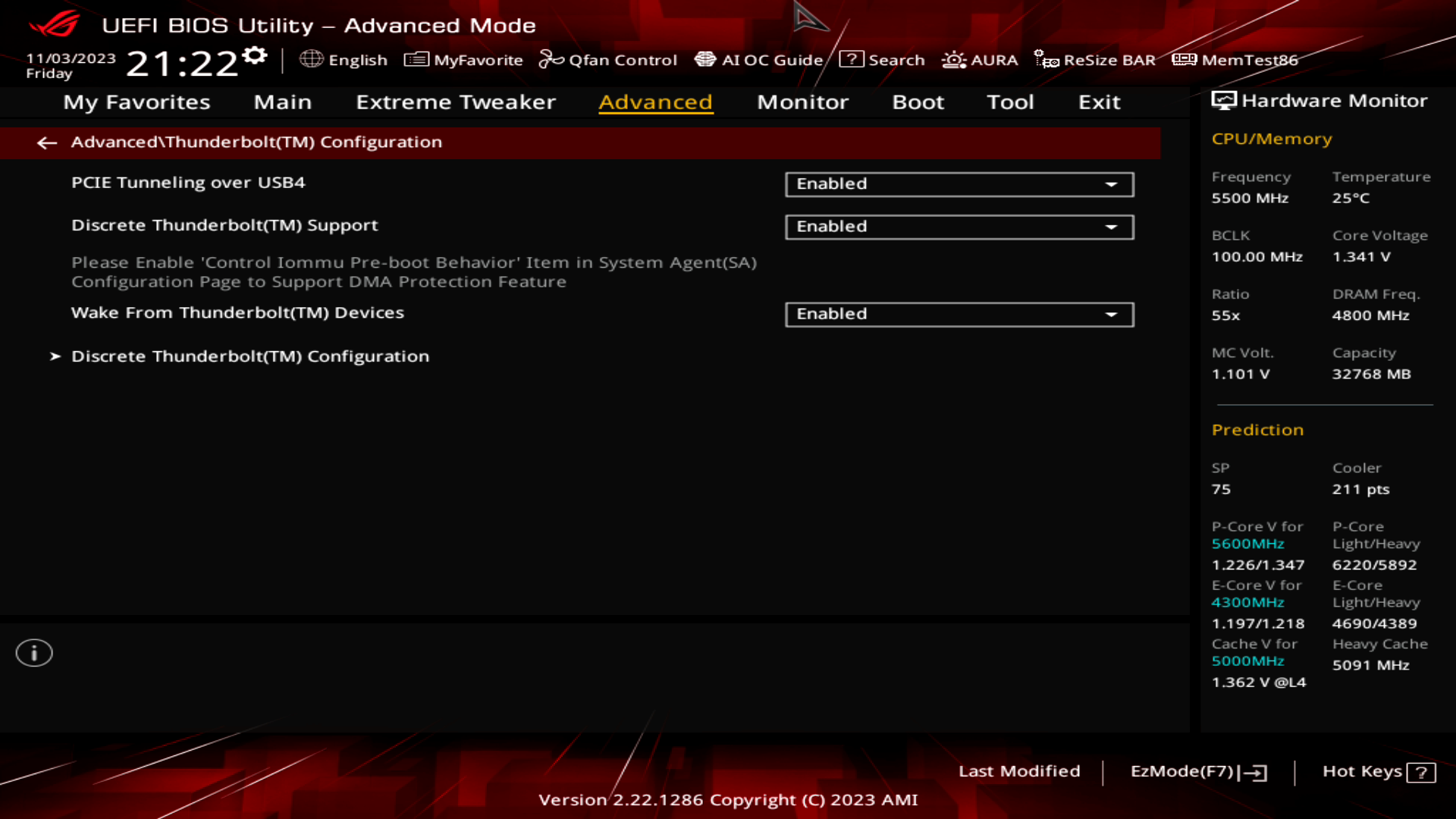Open Discrete Thunderbolt Support dropdown
Viewport: 1456px width, 819px height.
coord(1113,226)
